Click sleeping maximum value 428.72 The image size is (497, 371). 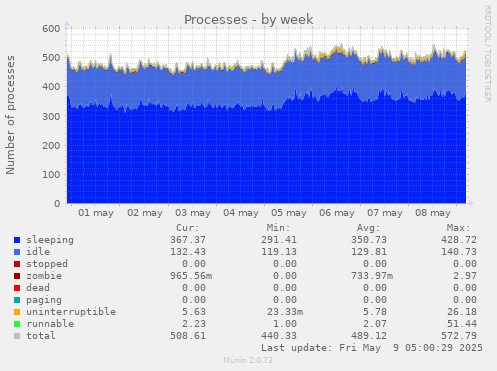[459, 240]
